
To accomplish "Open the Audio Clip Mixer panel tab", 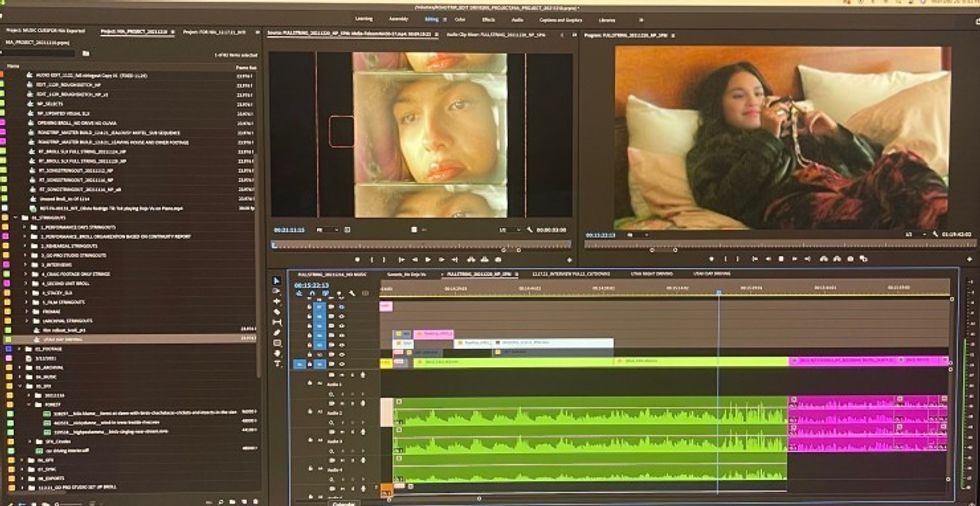I will [x=496, y=35].
